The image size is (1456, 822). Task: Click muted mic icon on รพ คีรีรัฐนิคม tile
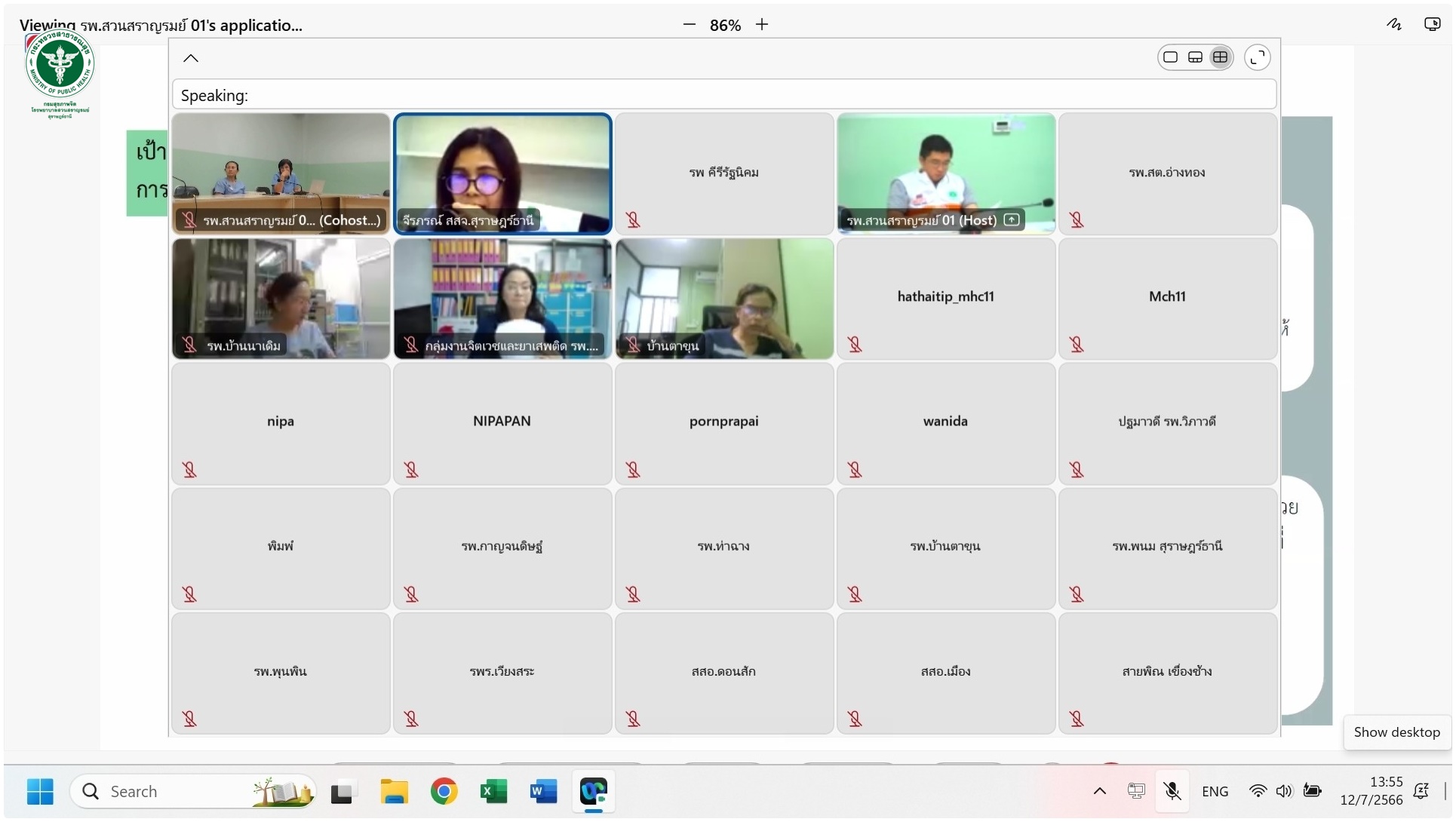(633, 219)
